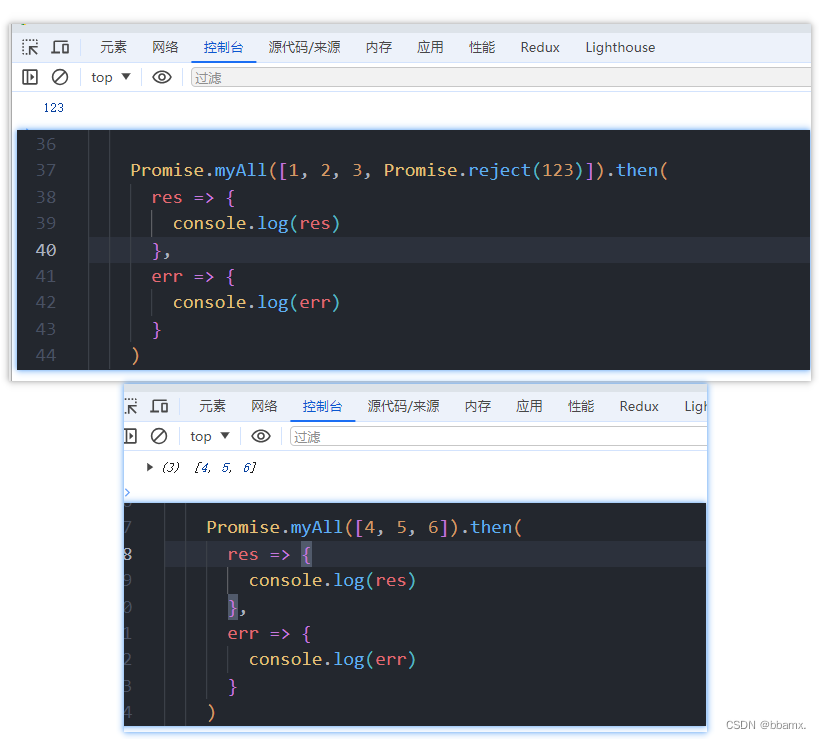Viewport: 821px width, 739px height.
Task: Open 元素 tab in upper DevTools
Action: (x=113, y=48)
